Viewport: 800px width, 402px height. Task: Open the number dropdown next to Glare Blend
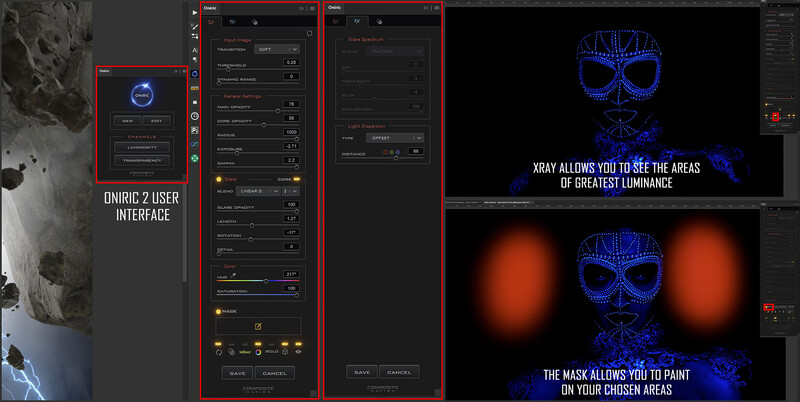click(x=291, y=191)
